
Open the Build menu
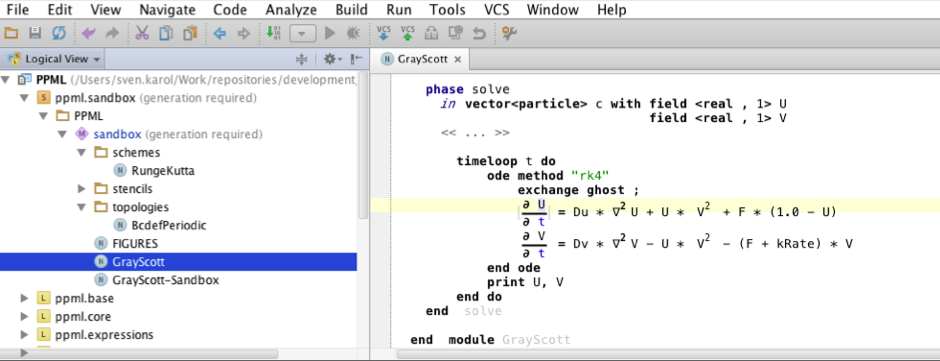pyautogui.click(x=352, y=10)
